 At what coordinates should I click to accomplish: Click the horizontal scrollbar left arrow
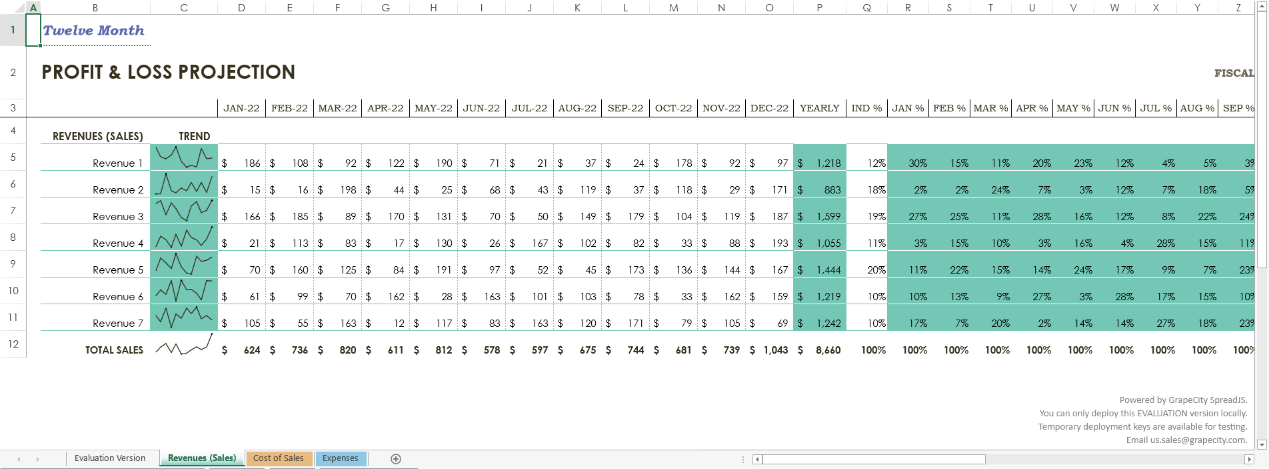pos(757,459)
